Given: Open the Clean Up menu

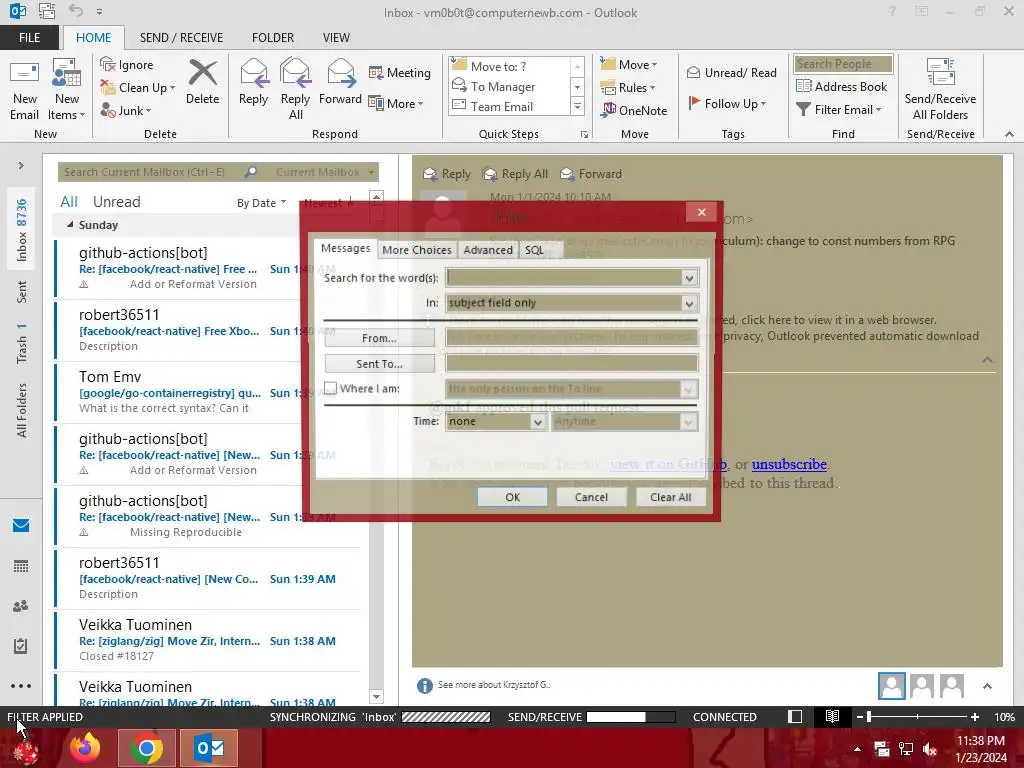Looking at the screenshot, I should click(138, 88).
